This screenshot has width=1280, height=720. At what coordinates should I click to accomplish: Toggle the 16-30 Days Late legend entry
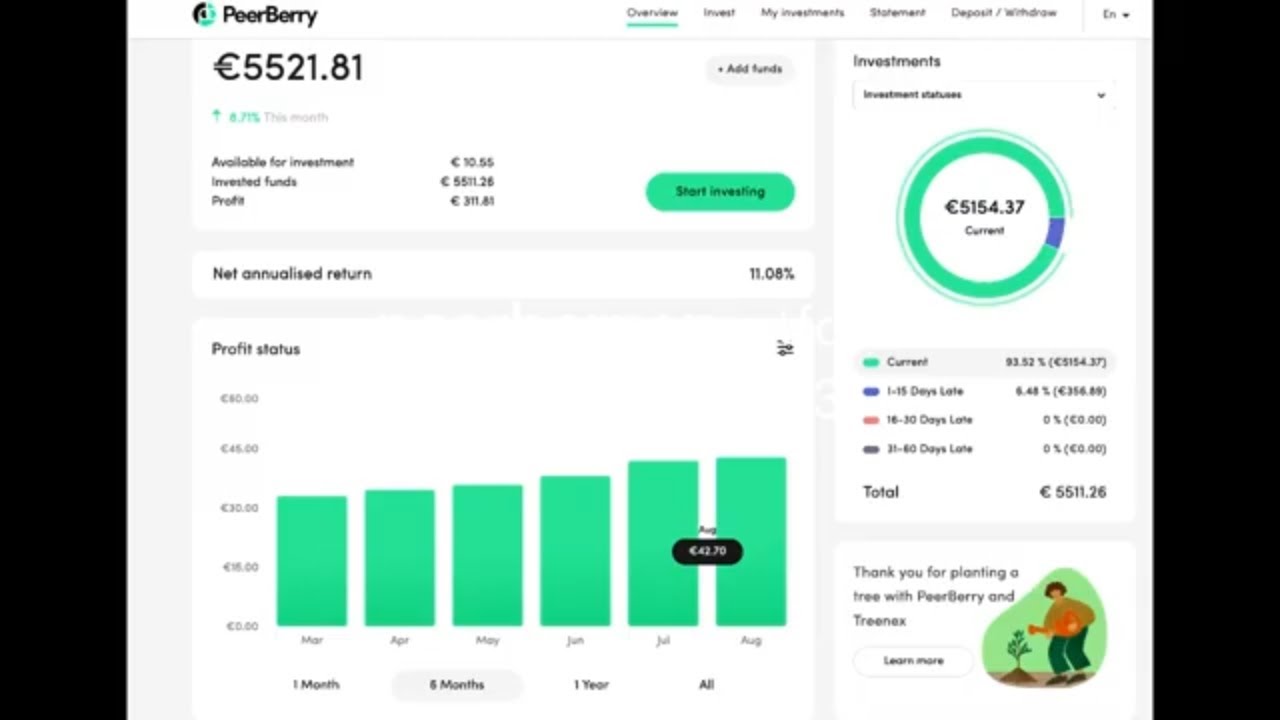[x=984, y=420]
